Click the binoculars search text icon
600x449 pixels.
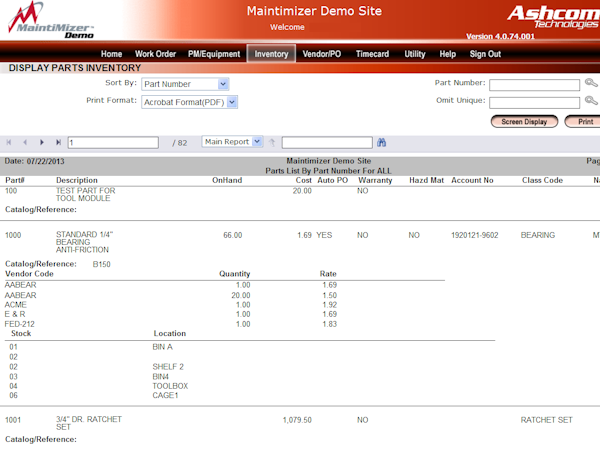coord(382,142)
